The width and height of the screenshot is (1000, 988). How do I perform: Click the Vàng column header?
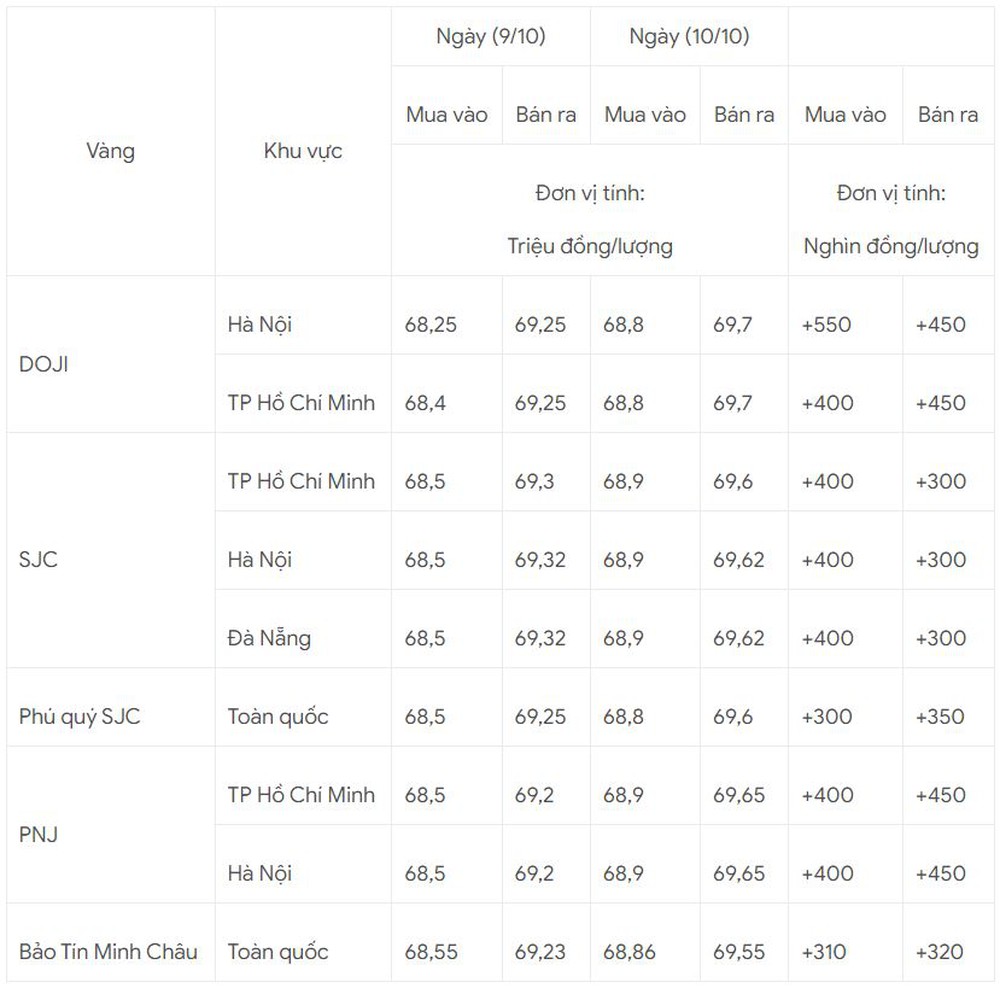point(110,151)
